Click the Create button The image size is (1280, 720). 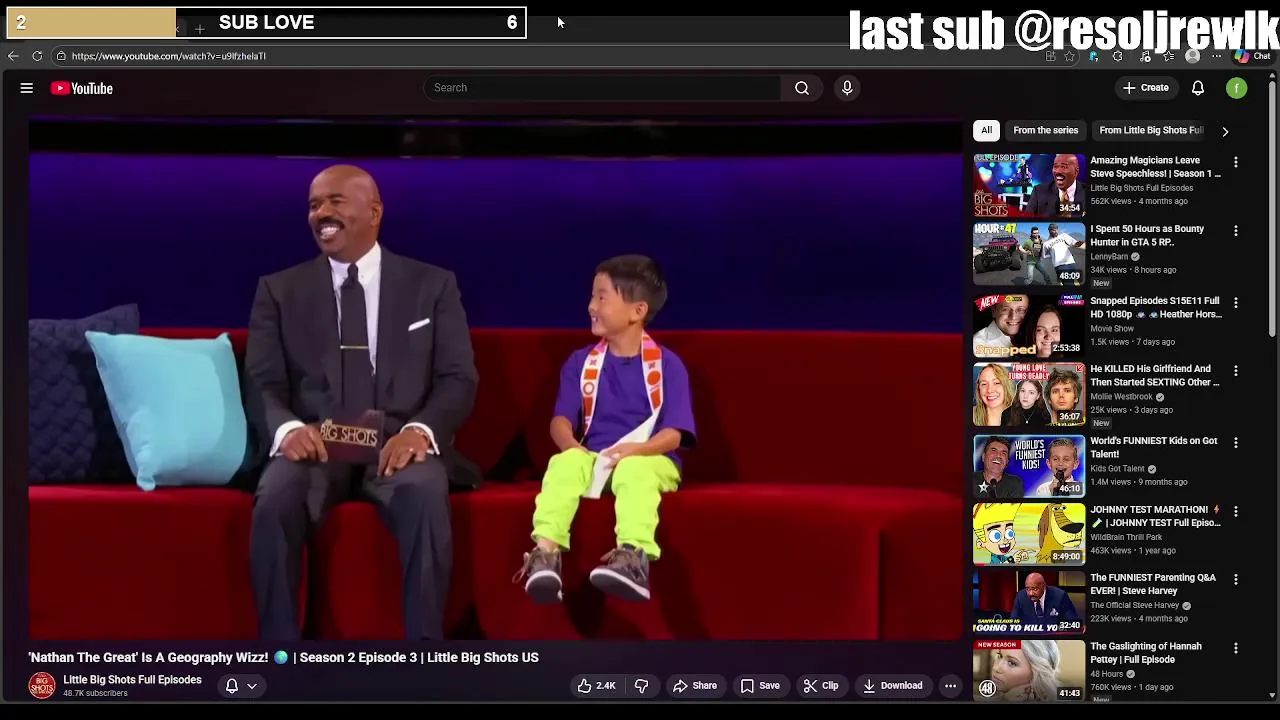tap(1145, 88)
